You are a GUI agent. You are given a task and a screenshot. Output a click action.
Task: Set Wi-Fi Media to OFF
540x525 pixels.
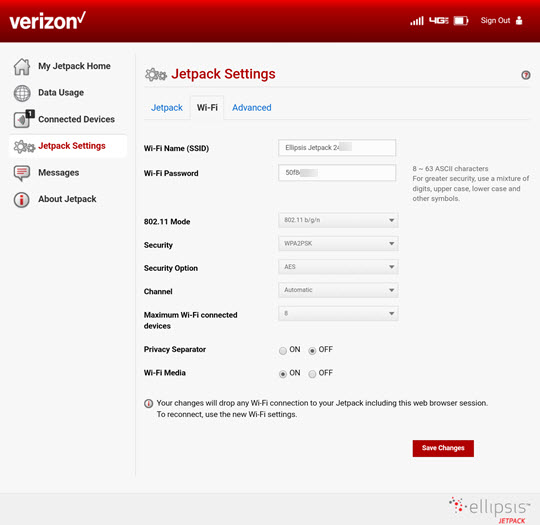click(312, 374)
